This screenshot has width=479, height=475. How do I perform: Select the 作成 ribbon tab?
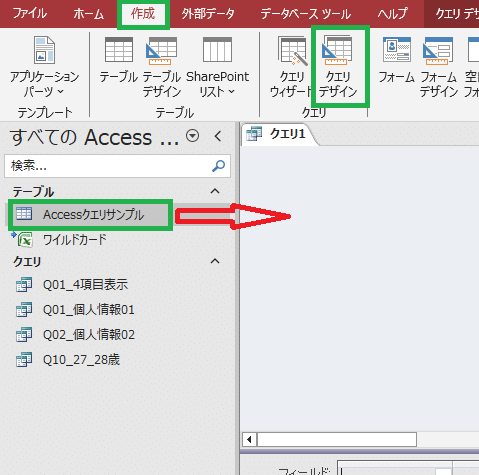[143, 14]
